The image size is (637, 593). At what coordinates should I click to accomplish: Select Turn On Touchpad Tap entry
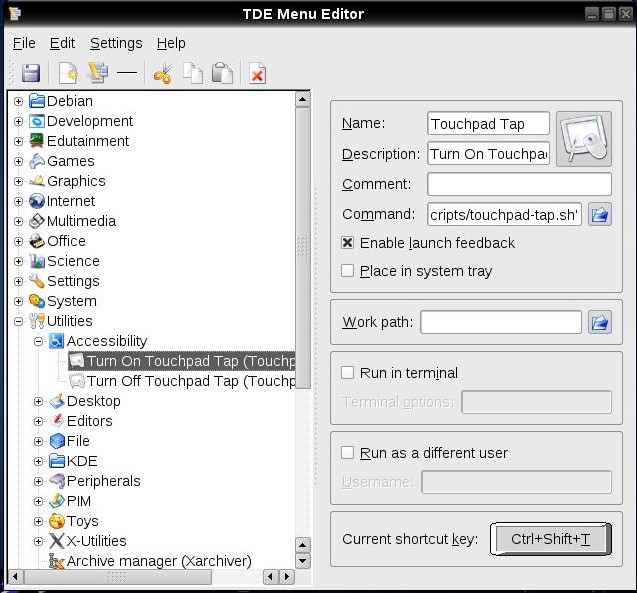pyautogui.click(x=182, y=361)
